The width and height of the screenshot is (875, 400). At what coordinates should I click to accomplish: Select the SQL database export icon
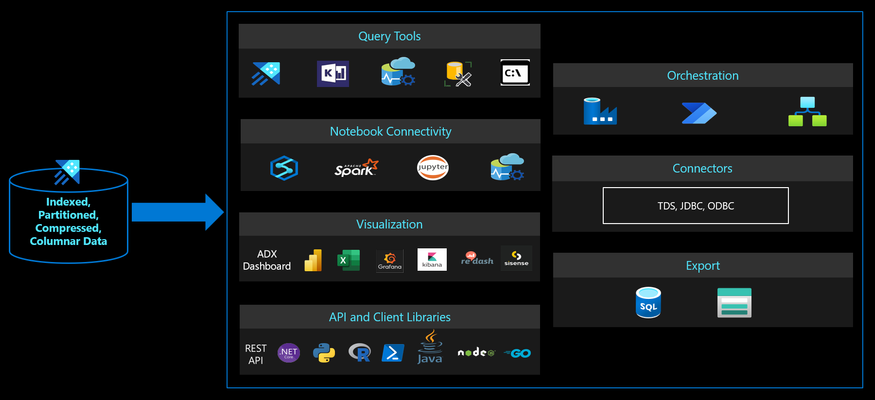[x=648, y=303]
